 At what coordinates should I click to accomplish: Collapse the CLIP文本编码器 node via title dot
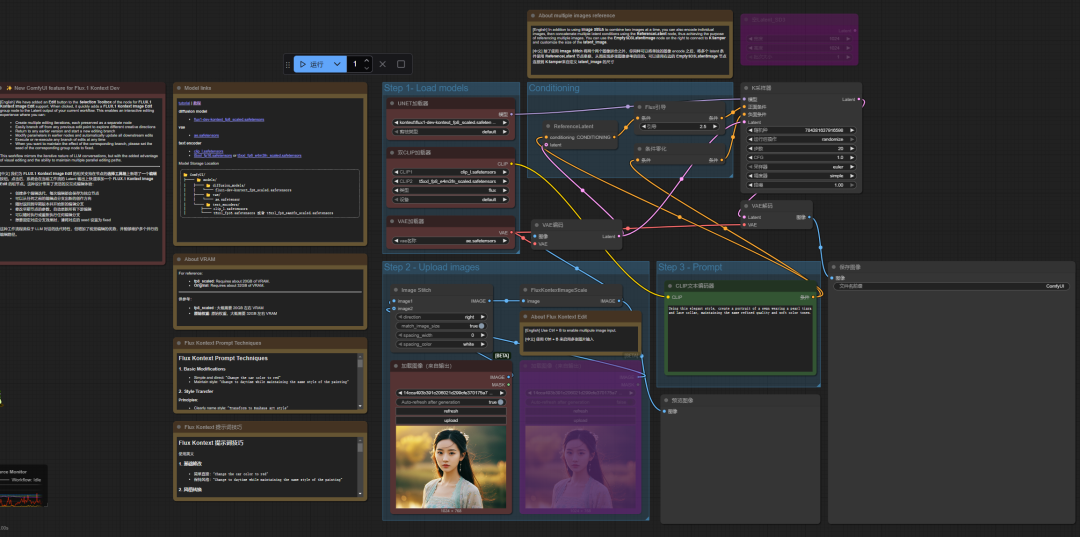(670, 285)
